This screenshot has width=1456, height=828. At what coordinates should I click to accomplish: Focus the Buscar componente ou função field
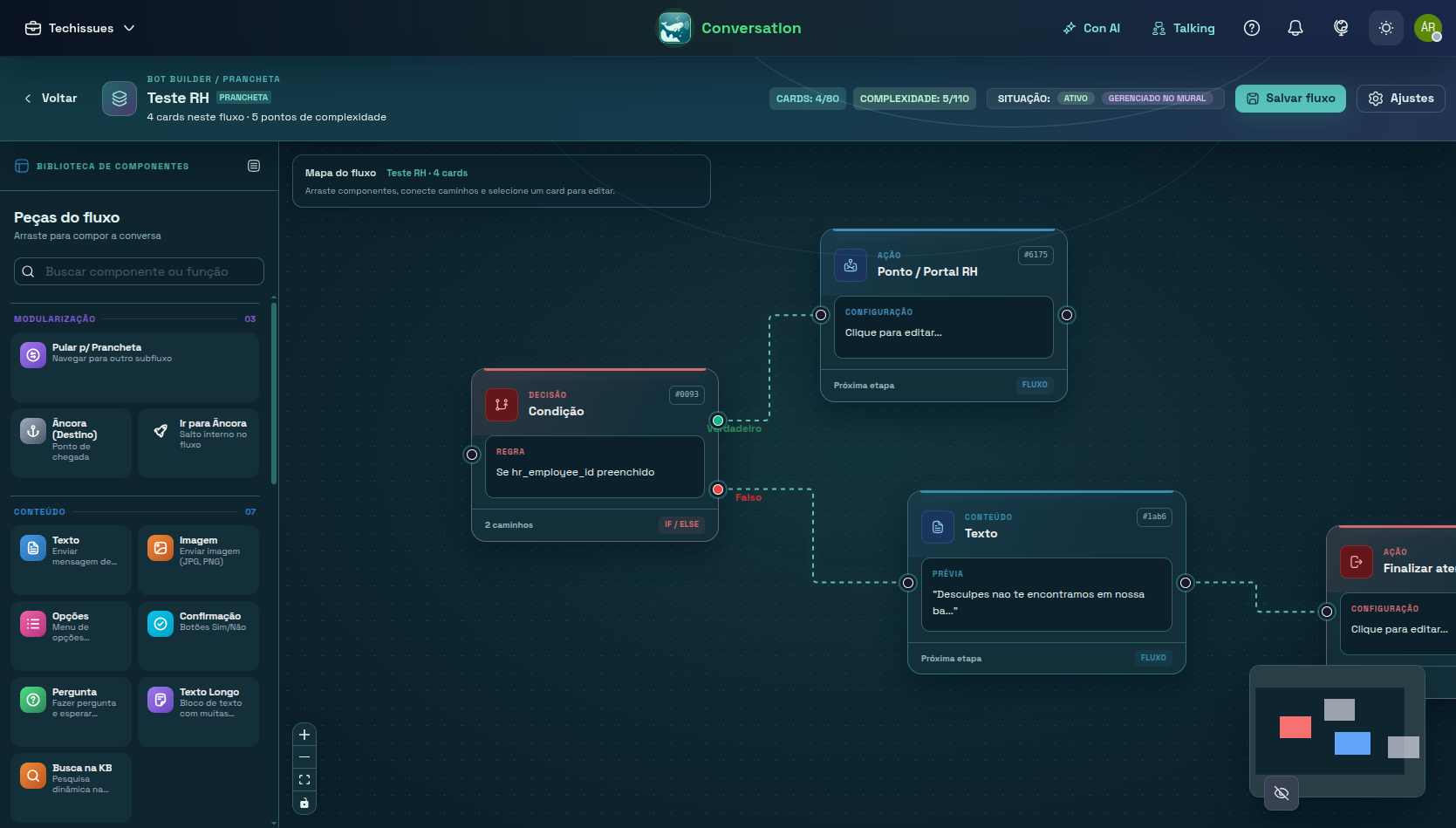(139, 271)
